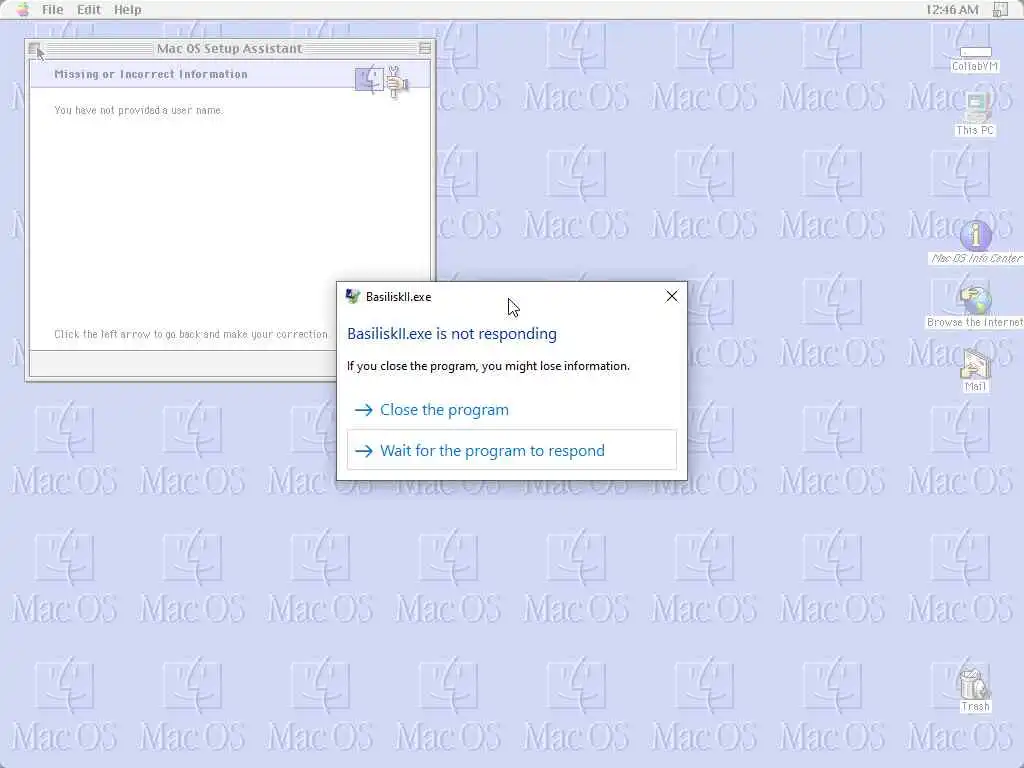The image size is (1024, 768).
Task: Close the BasiliskII.exe dialog with X
Action: click(x=671, y=296)
